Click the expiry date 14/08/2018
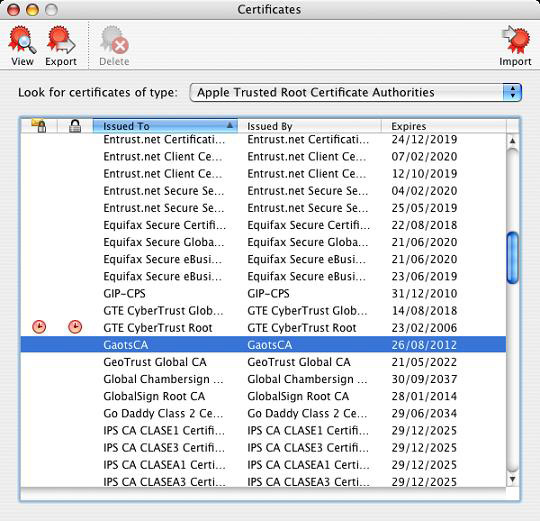Image resolution: width=540 pixels, height=521 pixels. click(x=424, y=311)
